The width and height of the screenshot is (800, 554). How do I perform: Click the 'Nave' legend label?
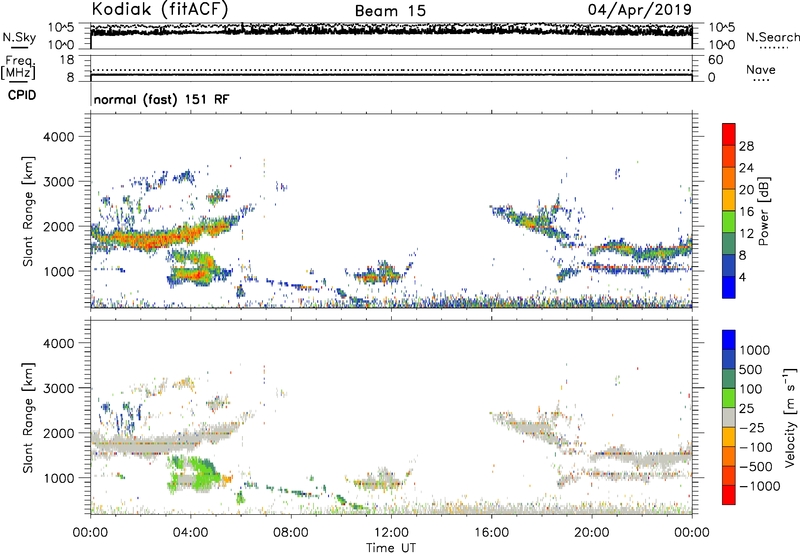coord(761,70)
